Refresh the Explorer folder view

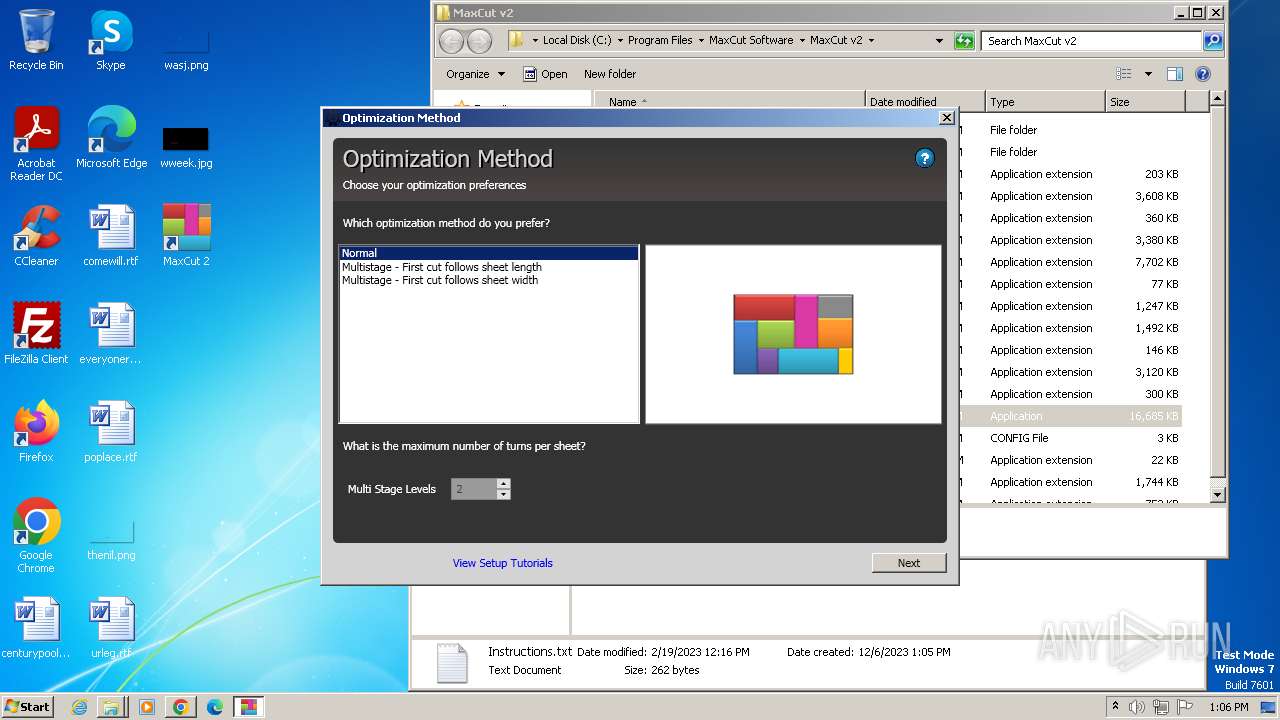click(x=964, y=41)
